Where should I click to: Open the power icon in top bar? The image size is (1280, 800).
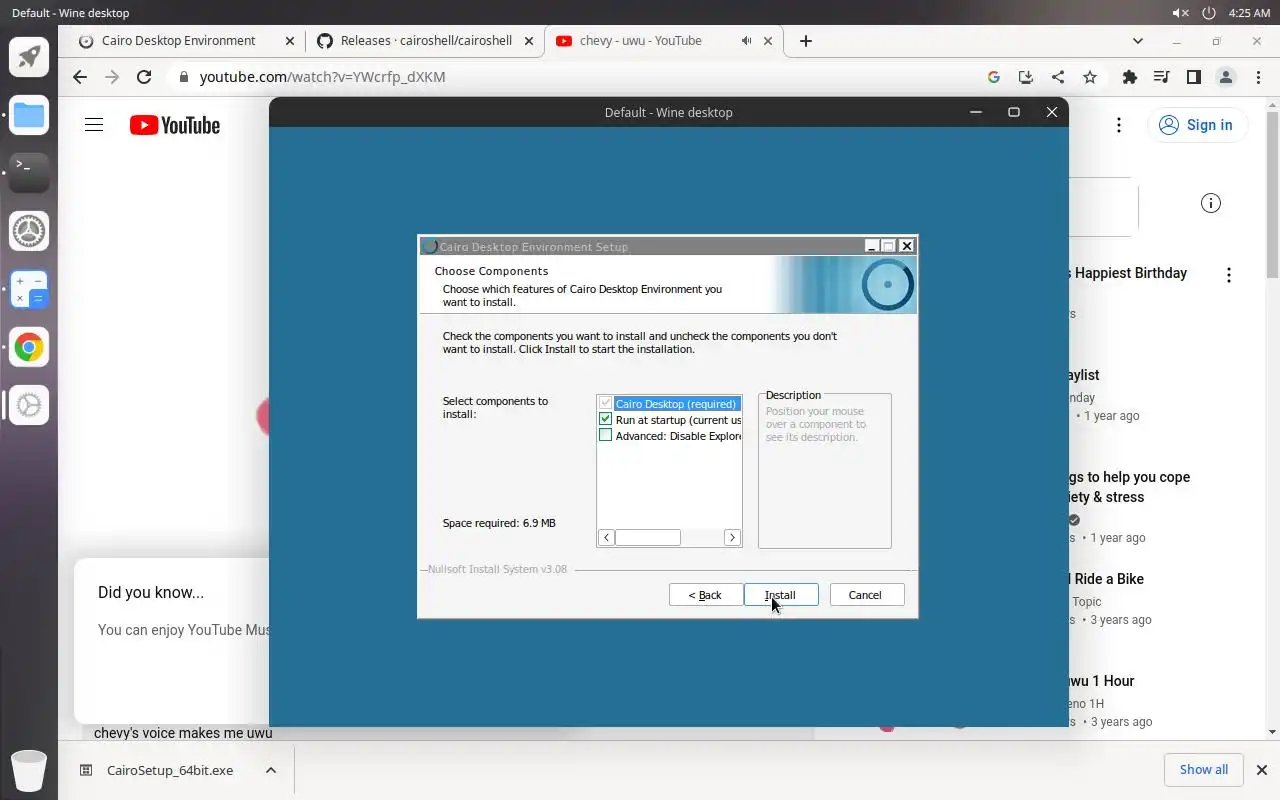tap(1209, 13)
